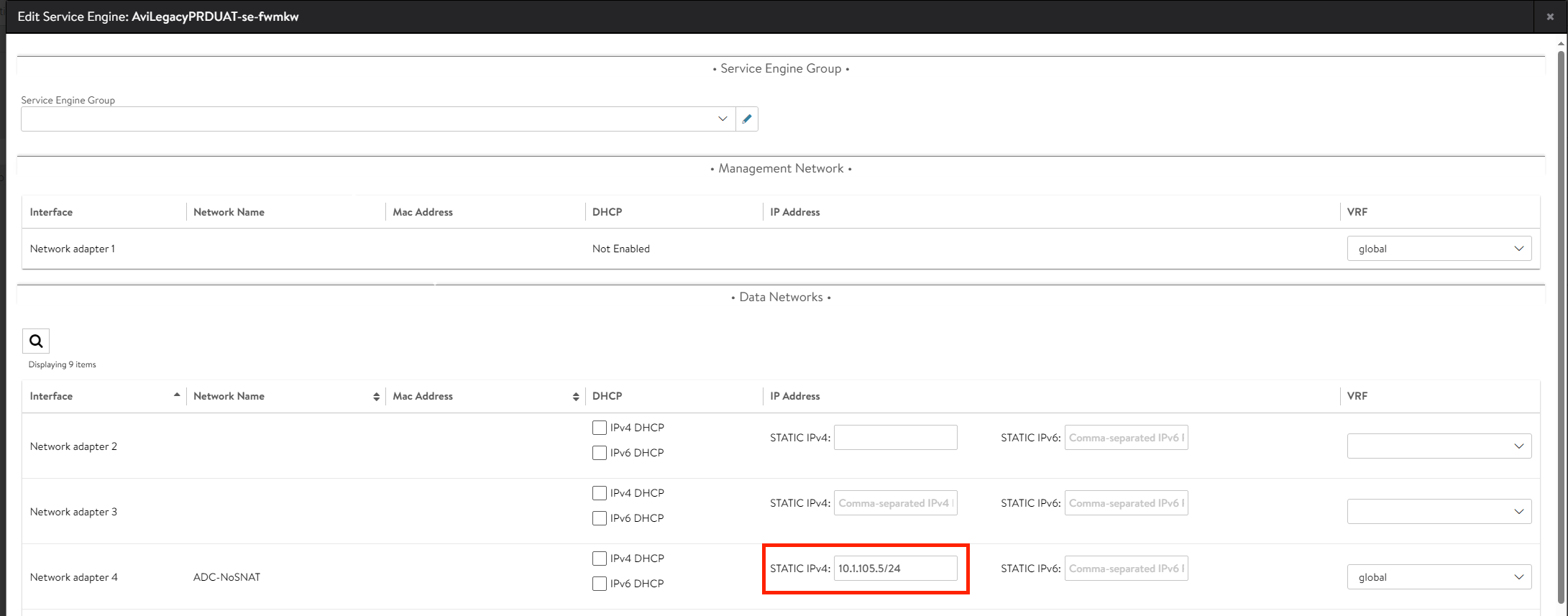
Task: Open VRF dropdown for Network adapter 1
Action: tap(1439, 249)
